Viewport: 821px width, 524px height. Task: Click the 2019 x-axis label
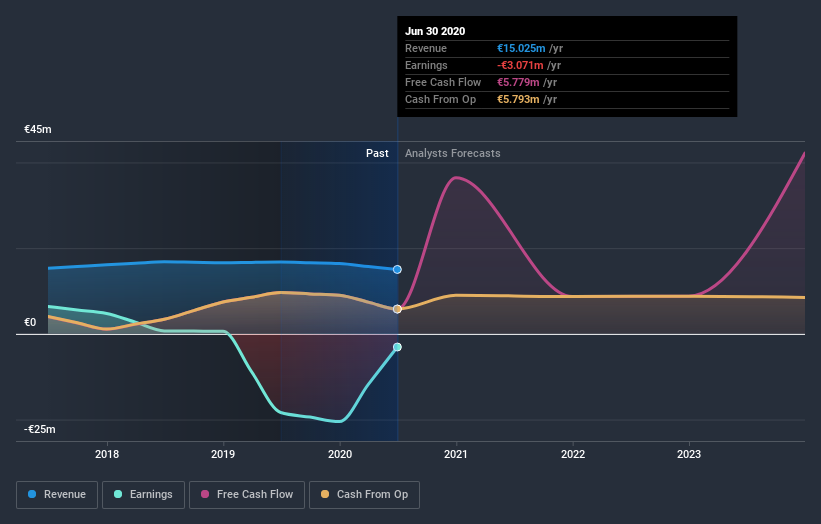223,454
